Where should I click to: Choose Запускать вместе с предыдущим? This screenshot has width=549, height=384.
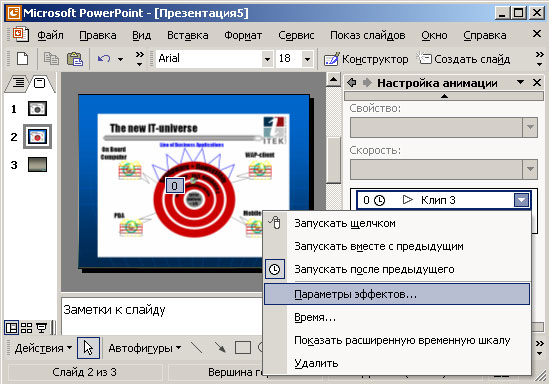coord(397,246)
